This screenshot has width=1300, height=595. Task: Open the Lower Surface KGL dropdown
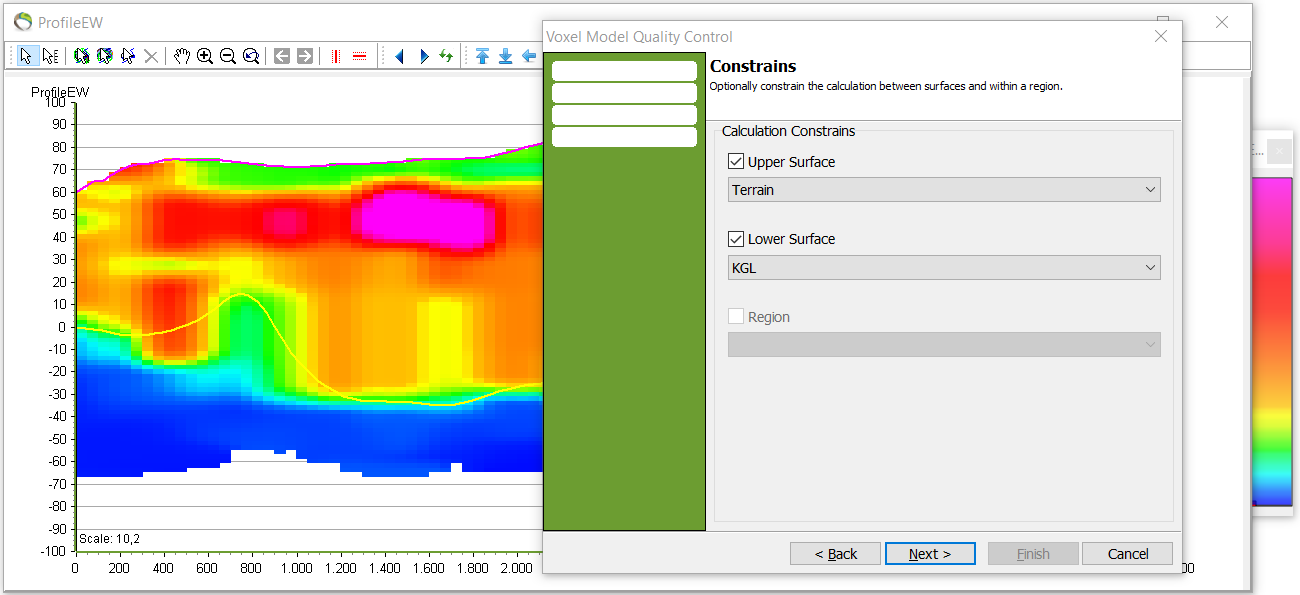(x=944, y=267)
